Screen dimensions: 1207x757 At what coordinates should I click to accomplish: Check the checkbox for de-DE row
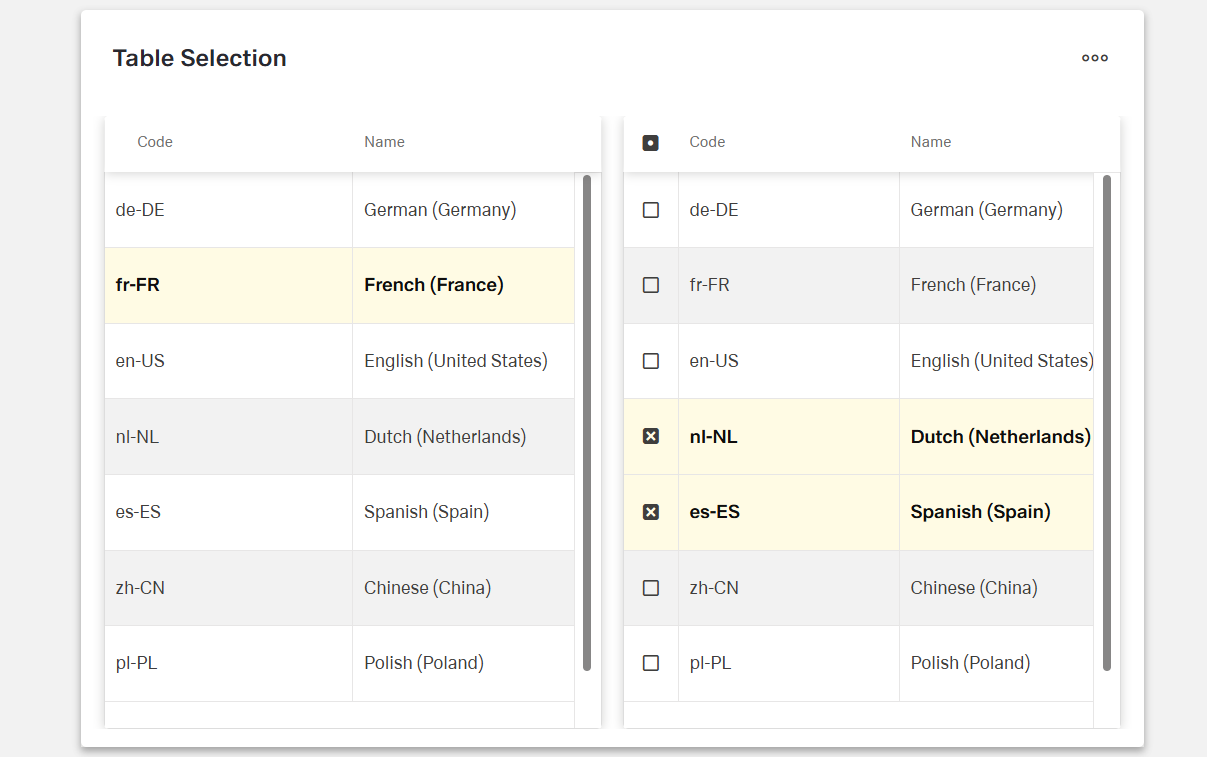650,209
